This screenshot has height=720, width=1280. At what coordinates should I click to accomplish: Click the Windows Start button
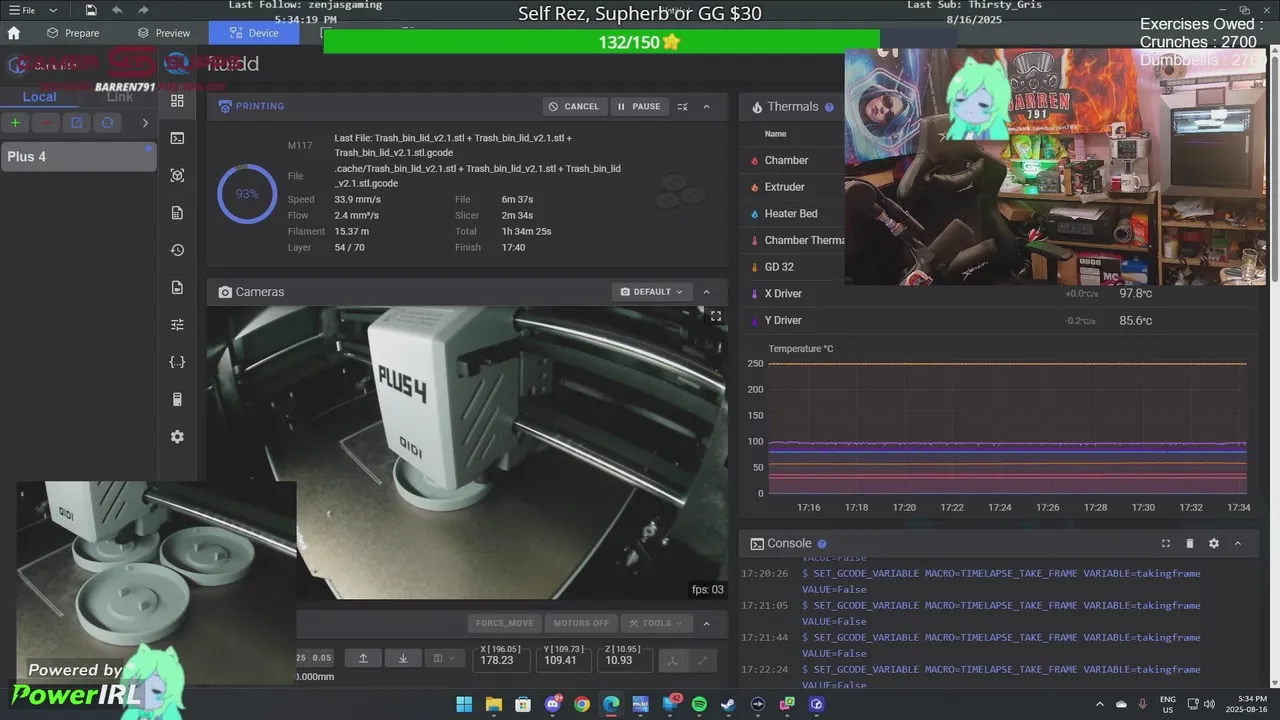click(464, 704)
